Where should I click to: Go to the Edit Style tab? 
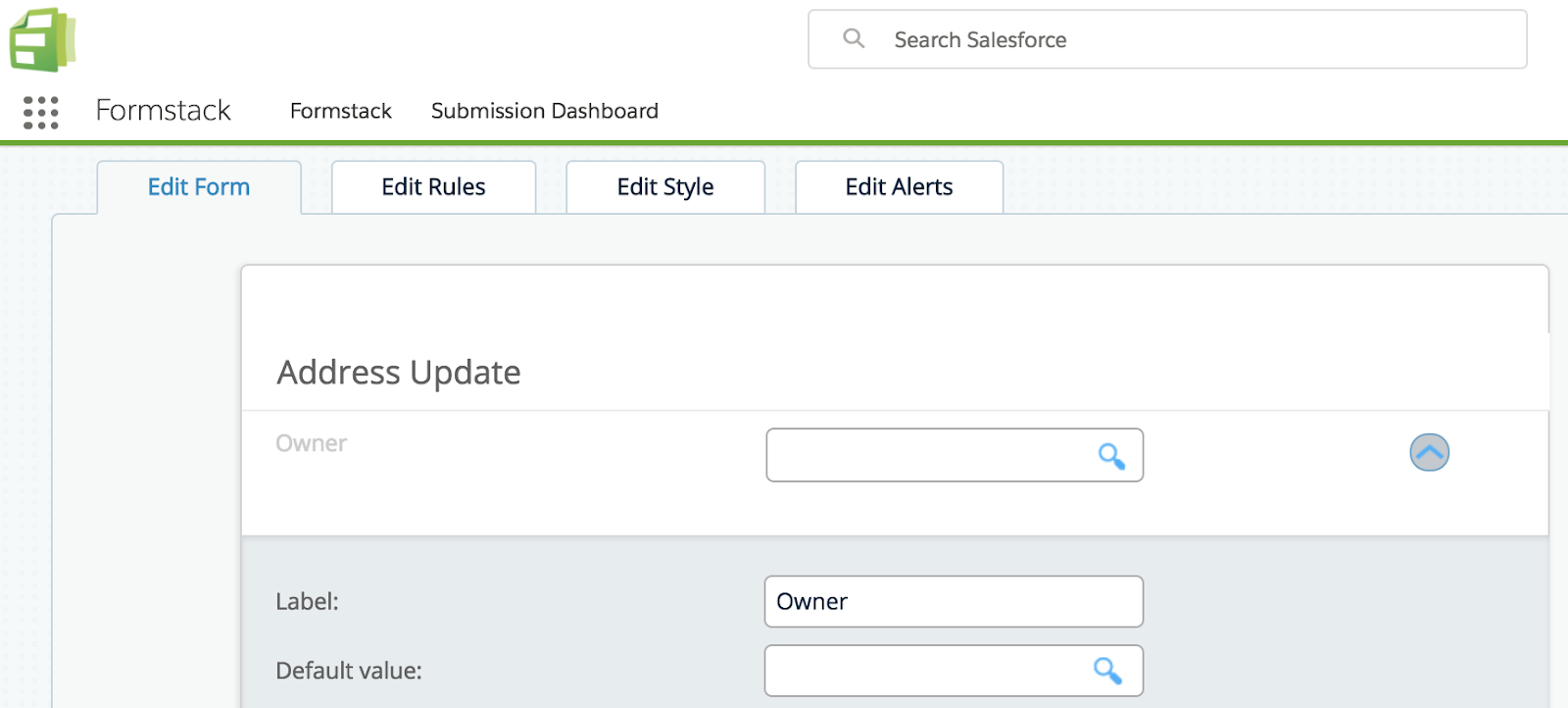coord(665,187)
